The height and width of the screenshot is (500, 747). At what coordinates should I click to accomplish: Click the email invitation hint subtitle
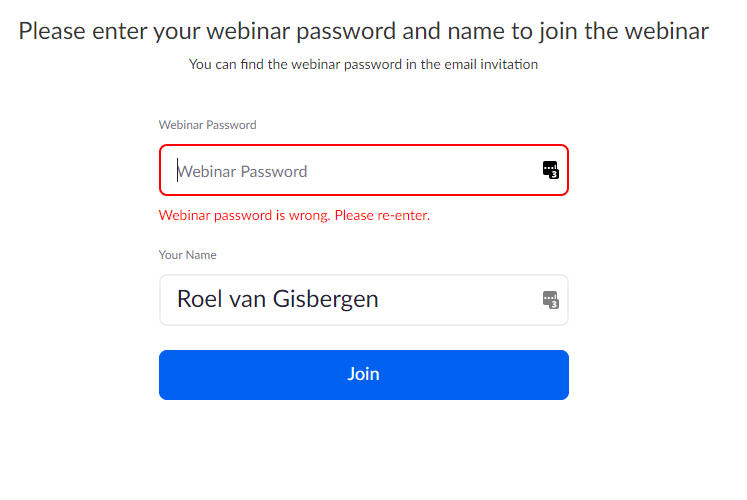tap(363, 64)
